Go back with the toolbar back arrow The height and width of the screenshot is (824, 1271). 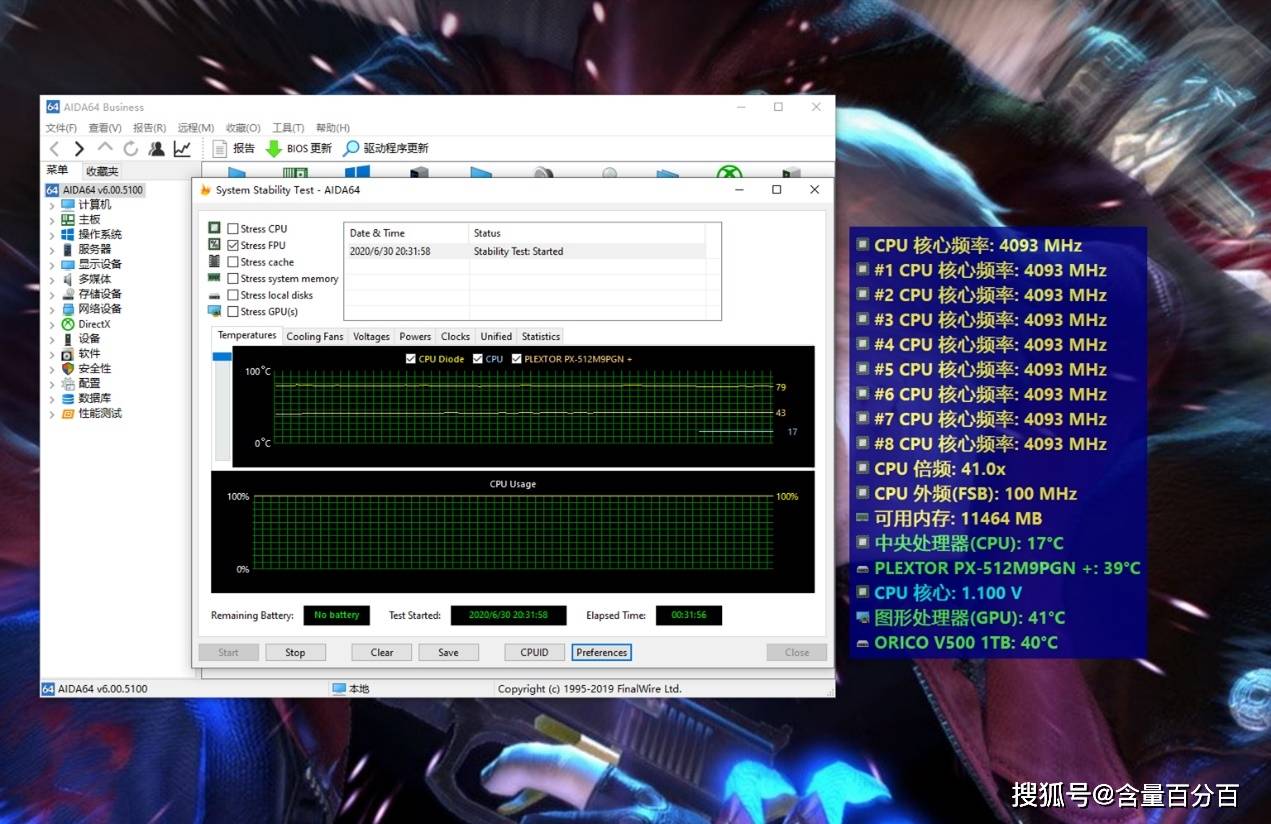(54, 149)
